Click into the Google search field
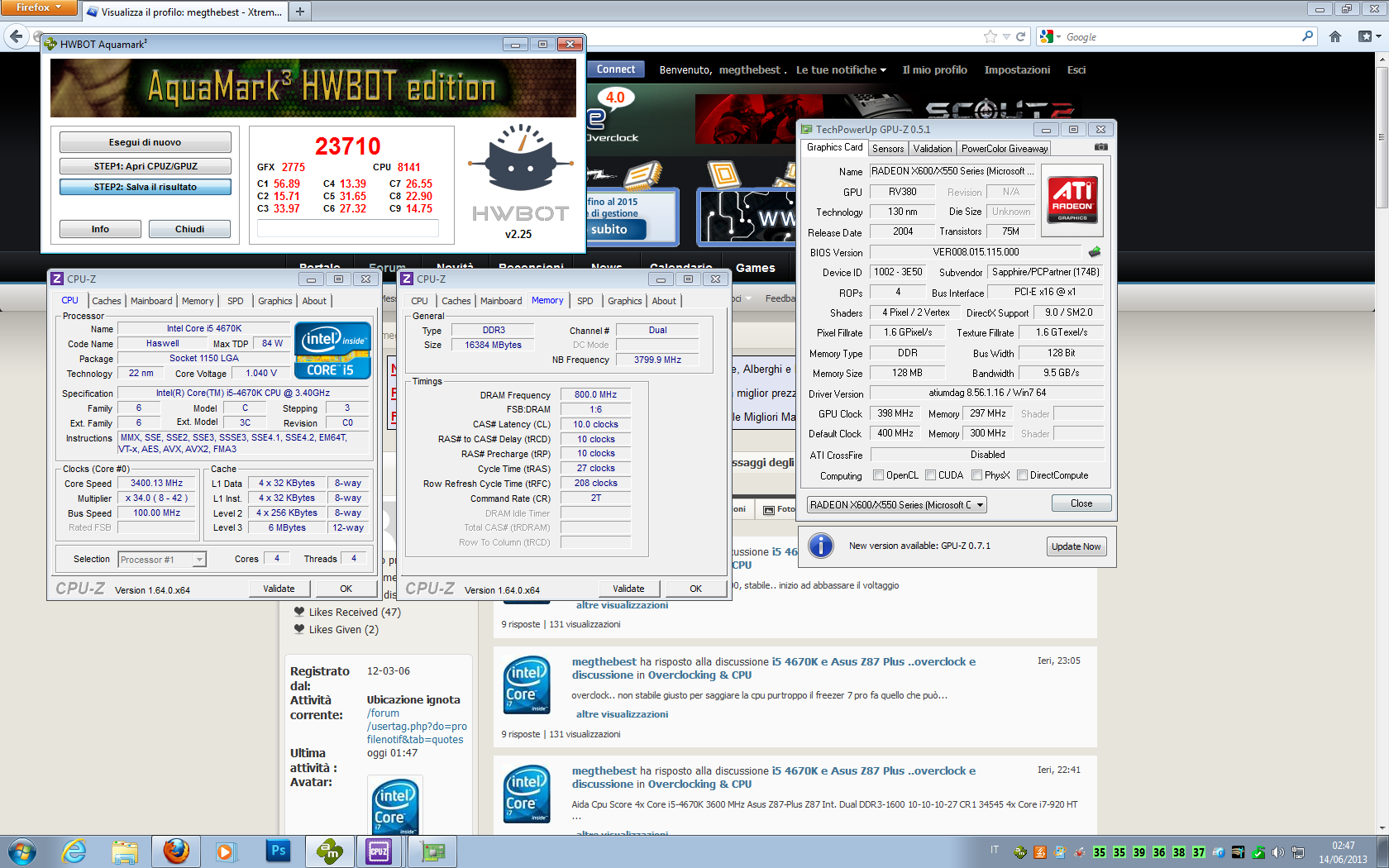The image size is (1389, 868). tap(1182, 37)
